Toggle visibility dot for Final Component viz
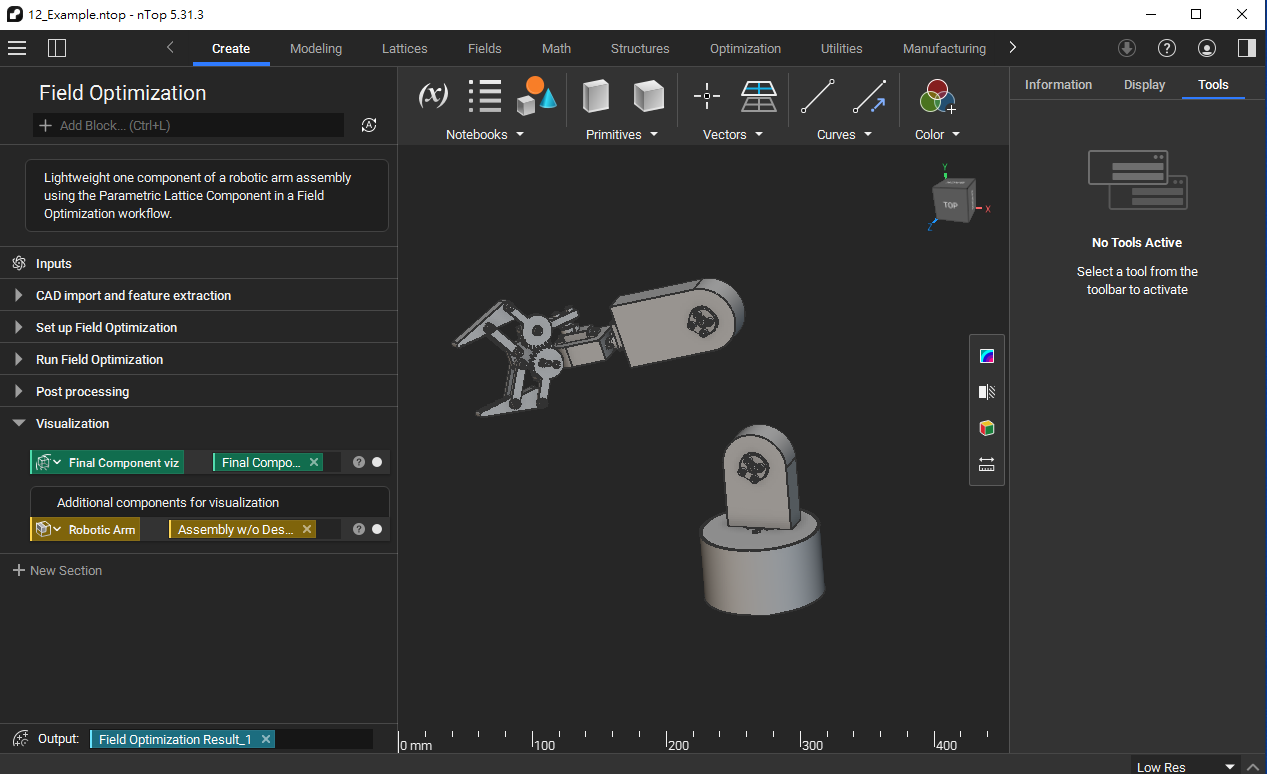 (377, 462)
